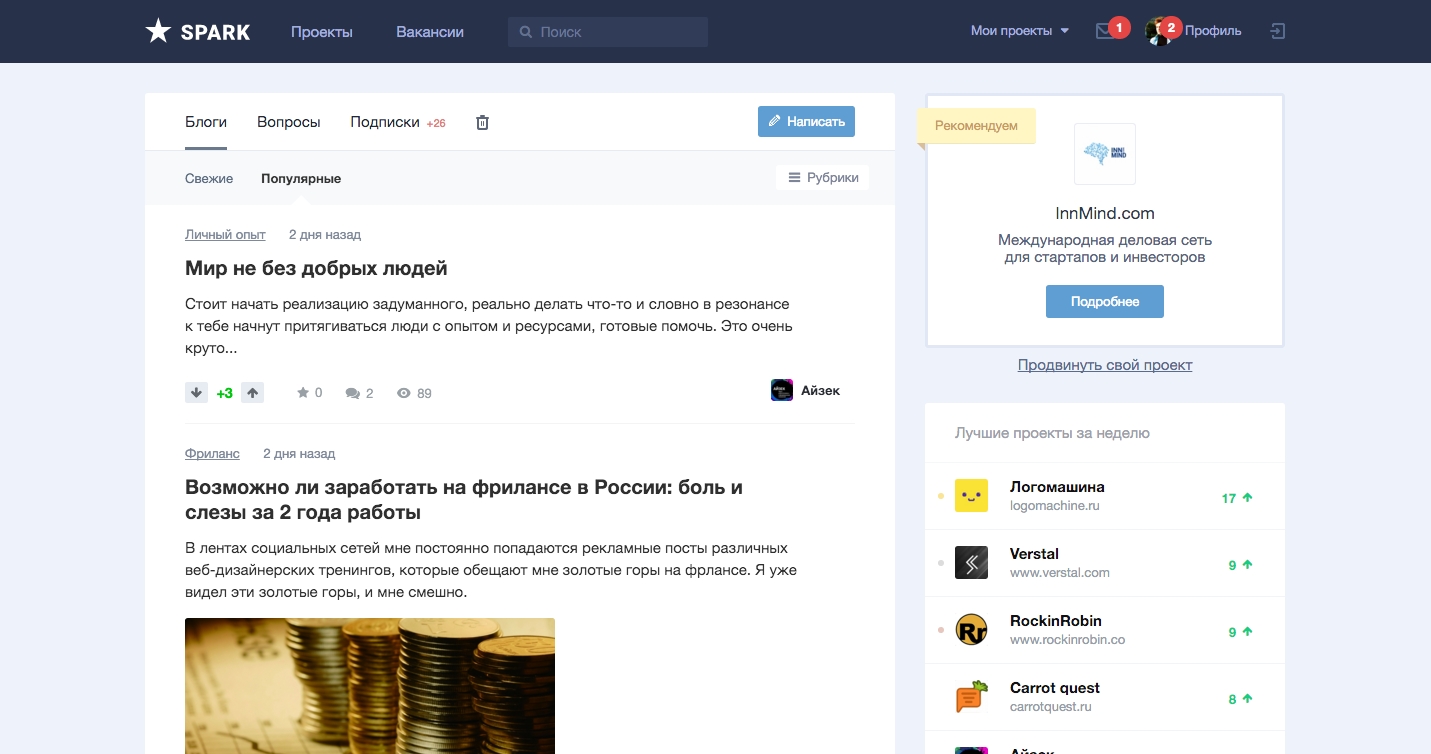This screenshot has height=754, width=1431.
Task: Switch to the Свежие filter
Action: click(x=209, y=178)
